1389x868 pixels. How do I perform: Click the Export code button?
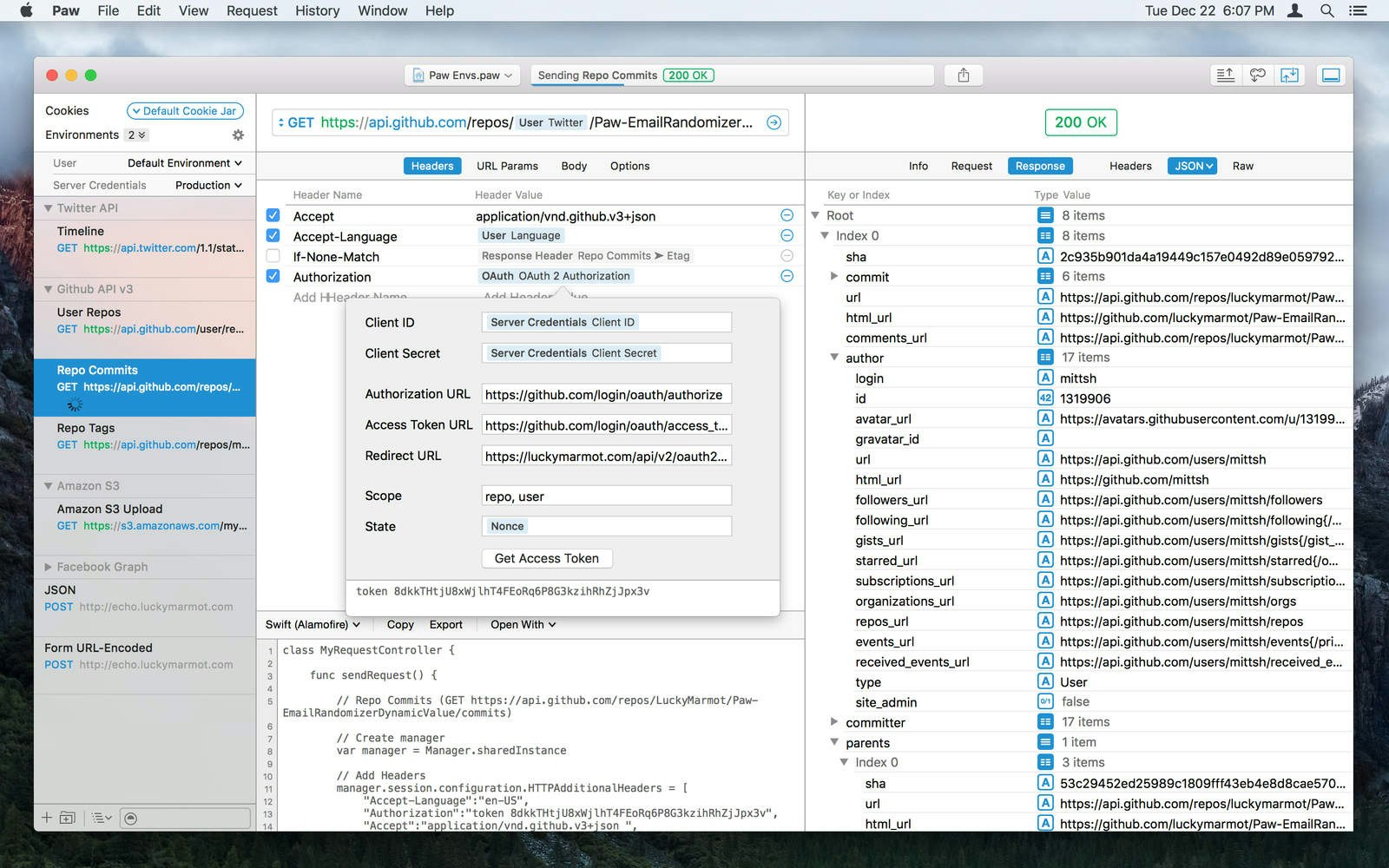click(x=445, y=624)
